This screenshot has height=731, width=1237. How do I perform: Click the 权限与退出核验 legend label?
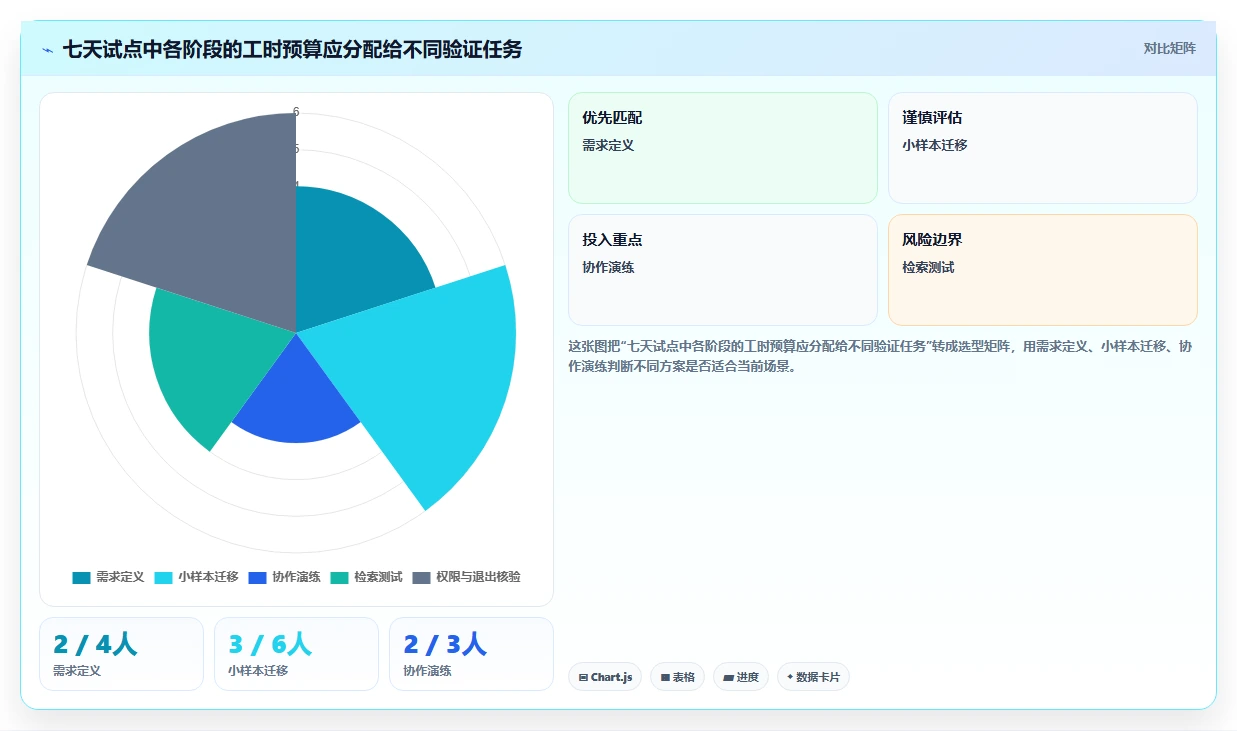coord(478,577)
